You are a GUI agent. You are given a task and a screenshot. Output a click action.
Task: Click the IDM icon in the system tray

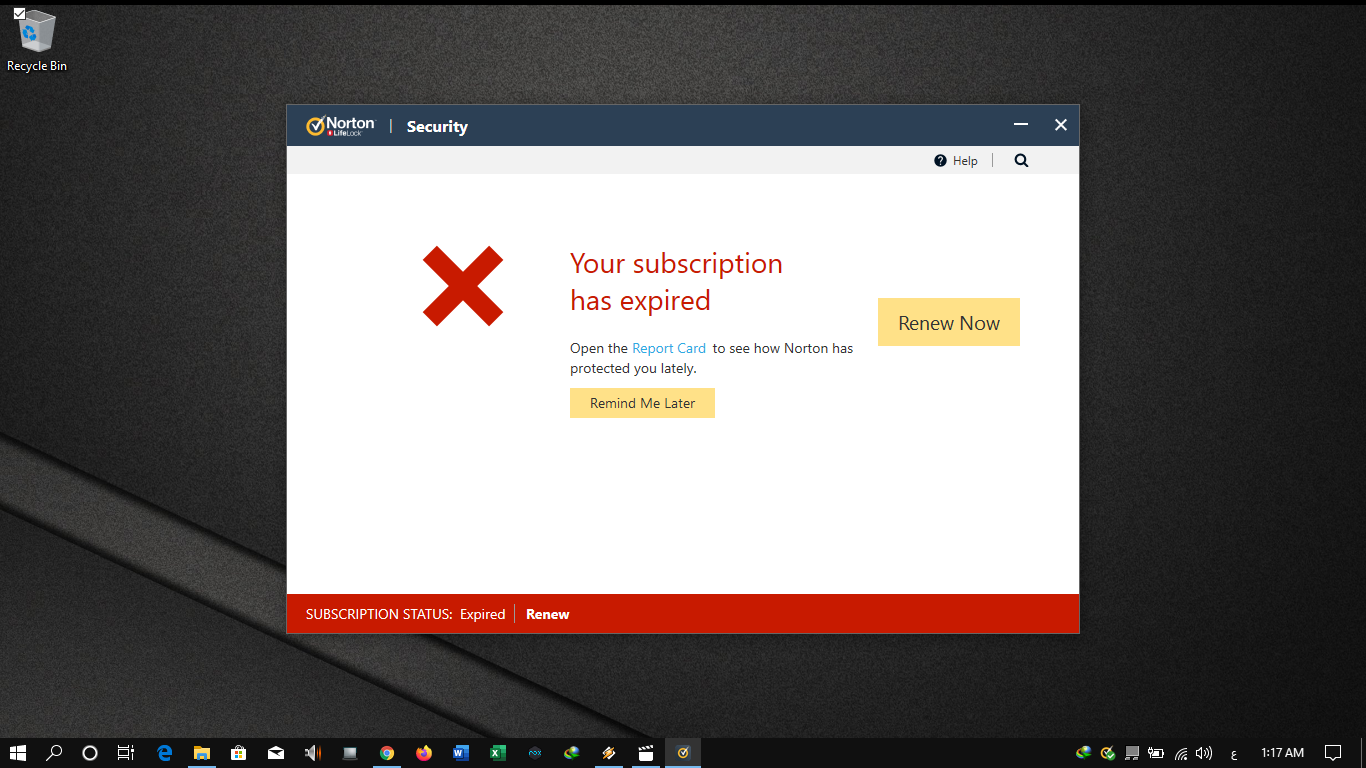coord(1083,753)
